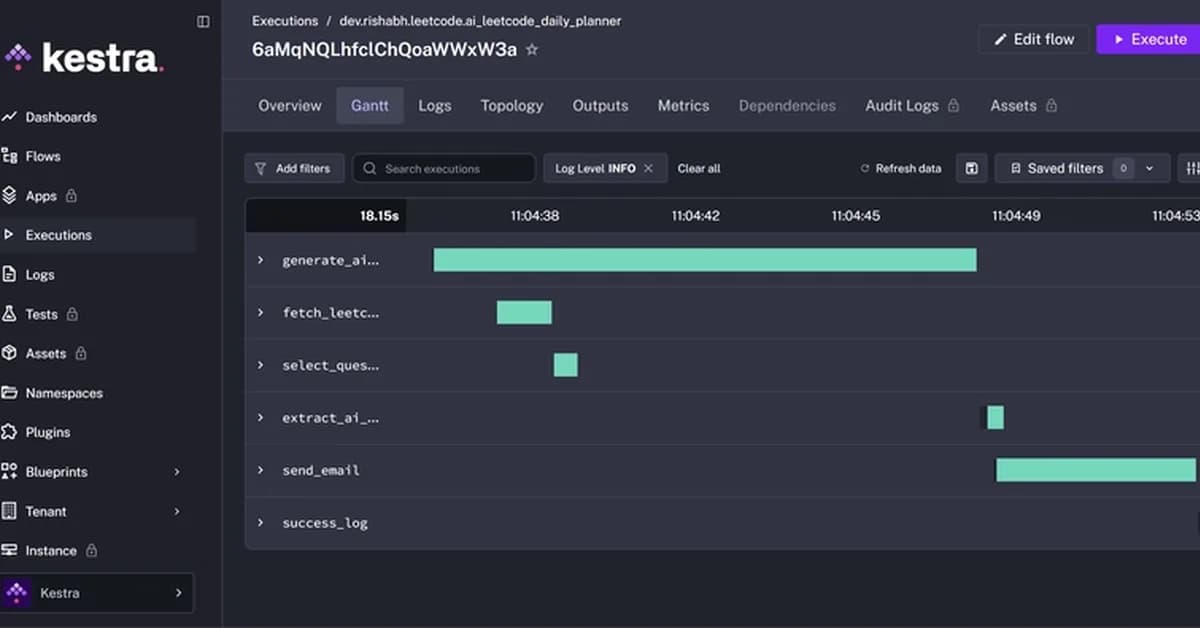Open the Dependencies tab

tap(787, 105)
